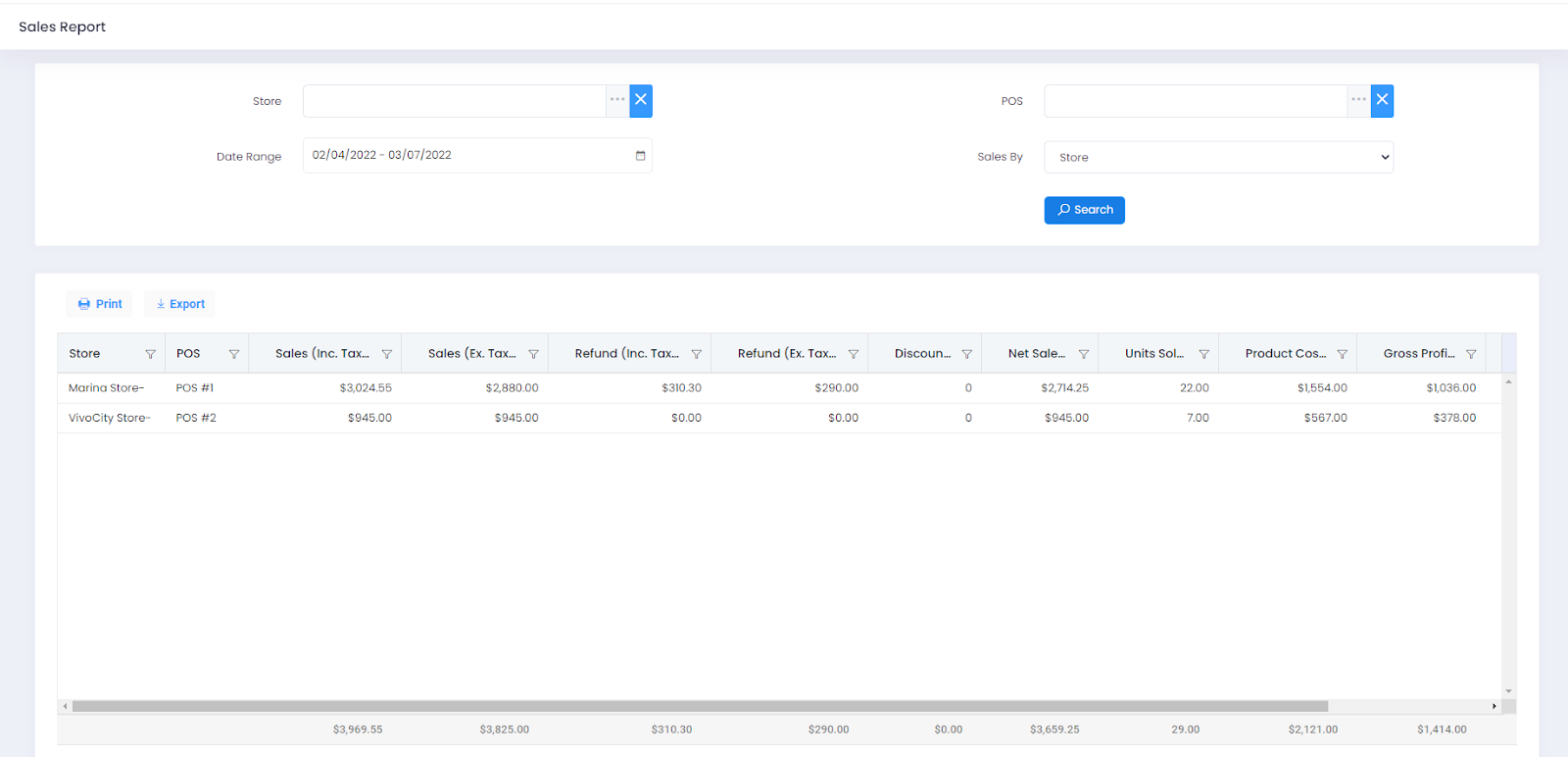Open the Store lookup ellipsis button

pos(617,101)
